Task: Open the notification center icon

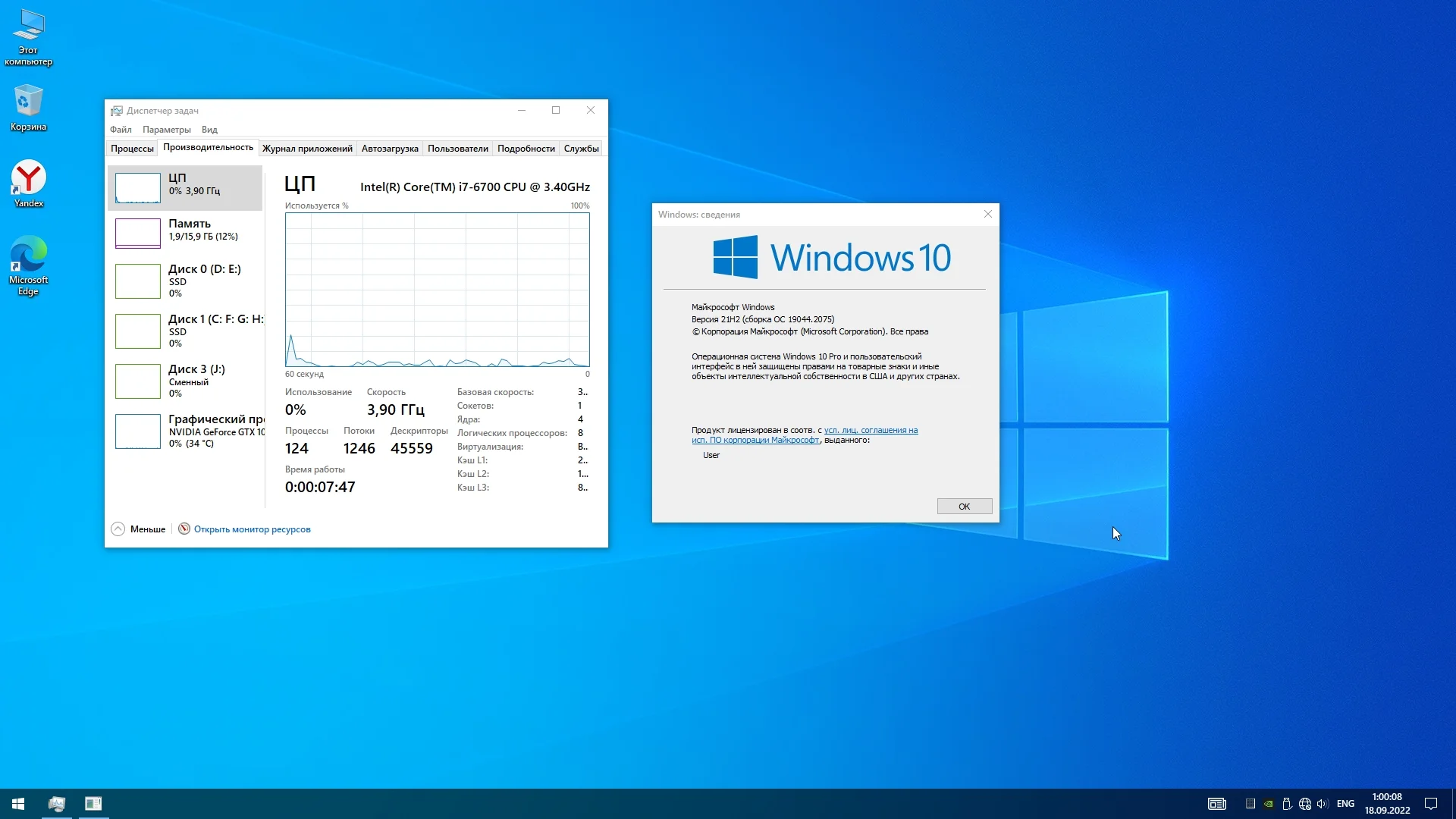Action: (1431, 804)
